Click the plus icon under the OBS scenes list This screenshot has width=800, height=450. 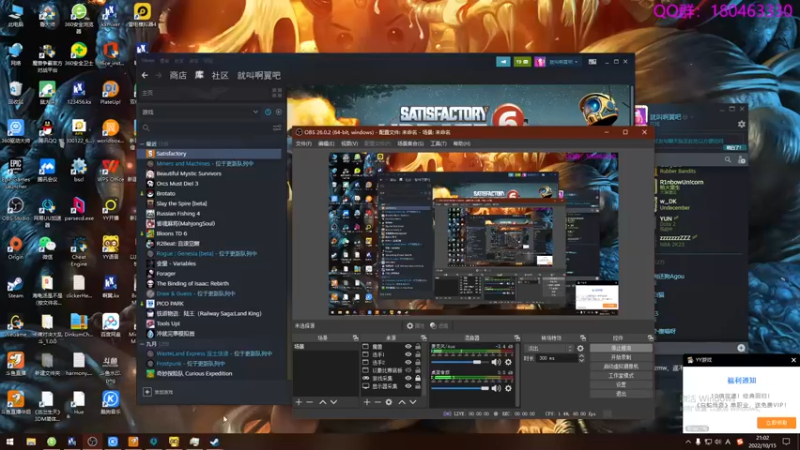[299, 402]
